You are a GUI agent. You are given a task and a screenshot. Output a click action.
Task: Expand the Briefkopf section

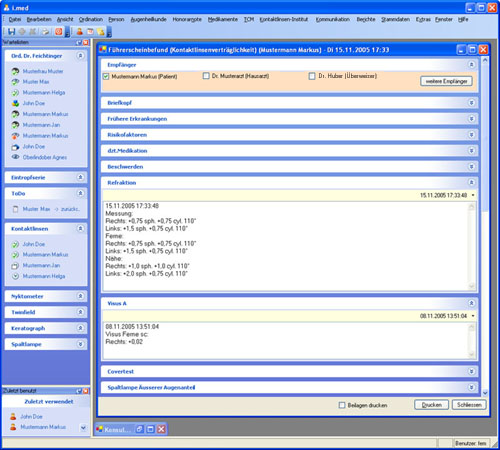click(x=471, y=103)
